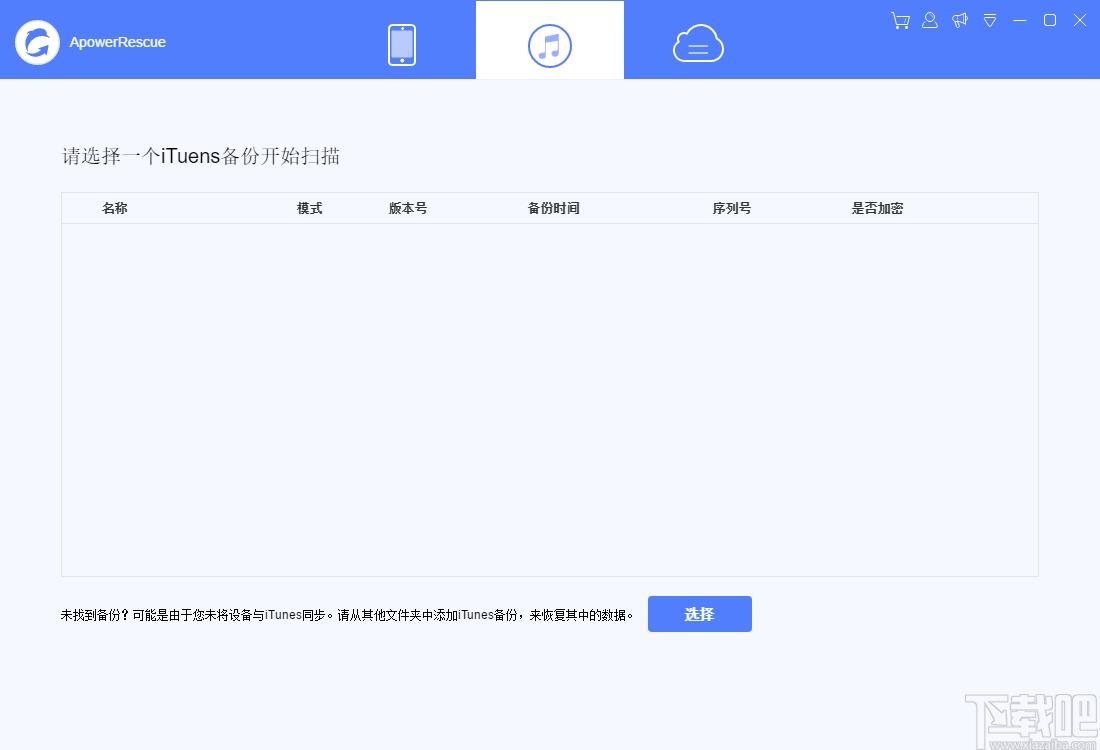
Task: Minimize the ApowerRescue window
Action: pyautogui.click(x=1020, y=20)
